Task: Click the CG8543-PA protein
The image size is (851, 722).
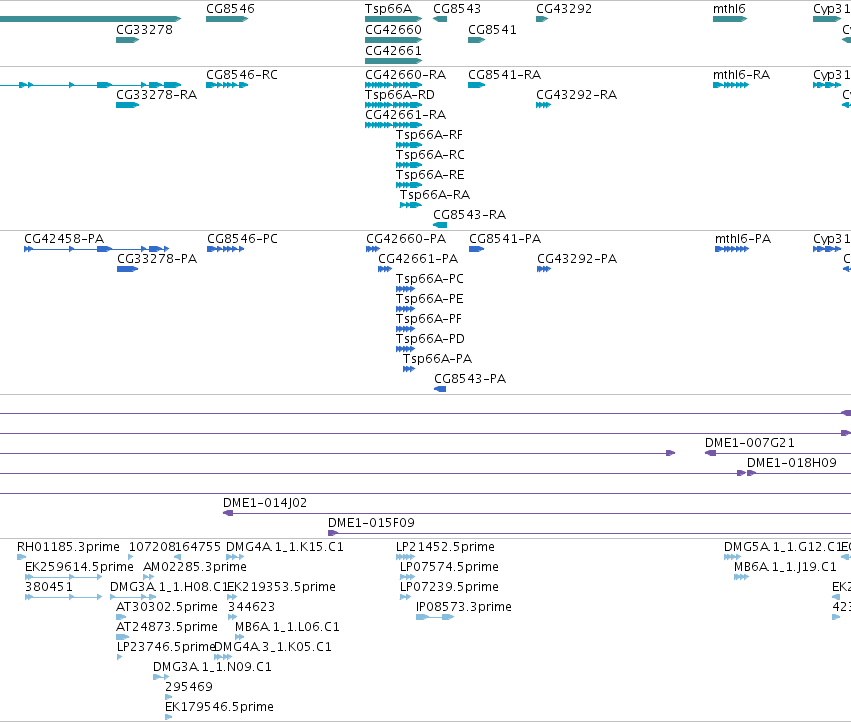Action: point(440,389)
